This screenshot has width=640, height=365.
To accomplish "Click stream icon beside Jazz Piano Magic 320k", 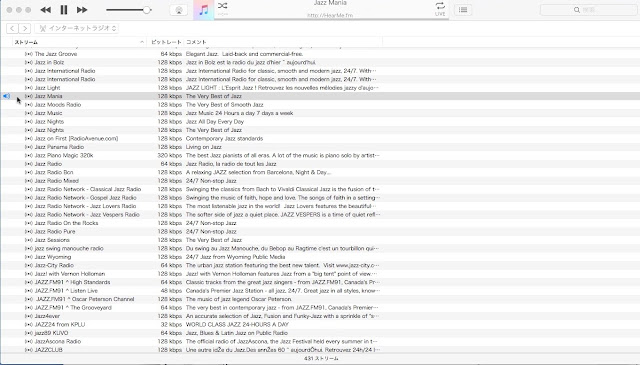I will (29, 156).
